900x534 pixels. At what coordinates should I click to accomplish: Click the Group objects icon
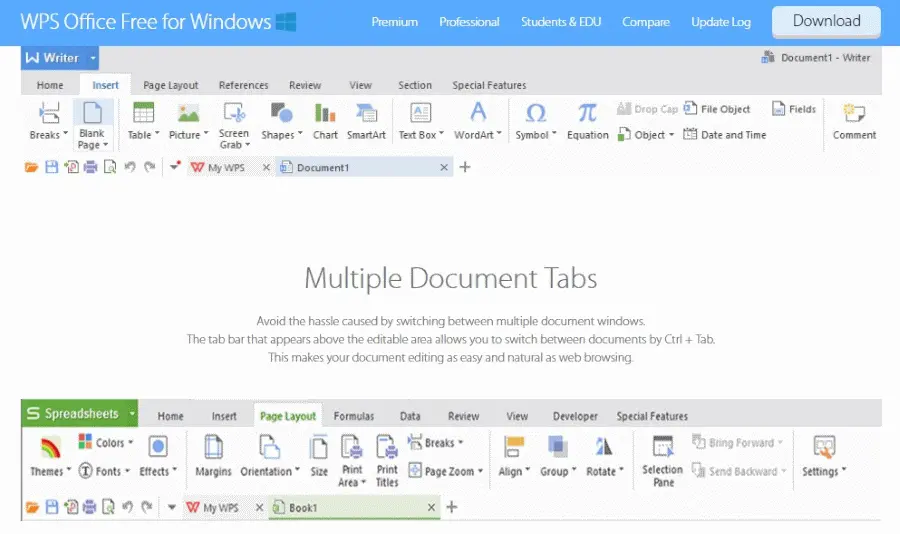pos(557,447)
